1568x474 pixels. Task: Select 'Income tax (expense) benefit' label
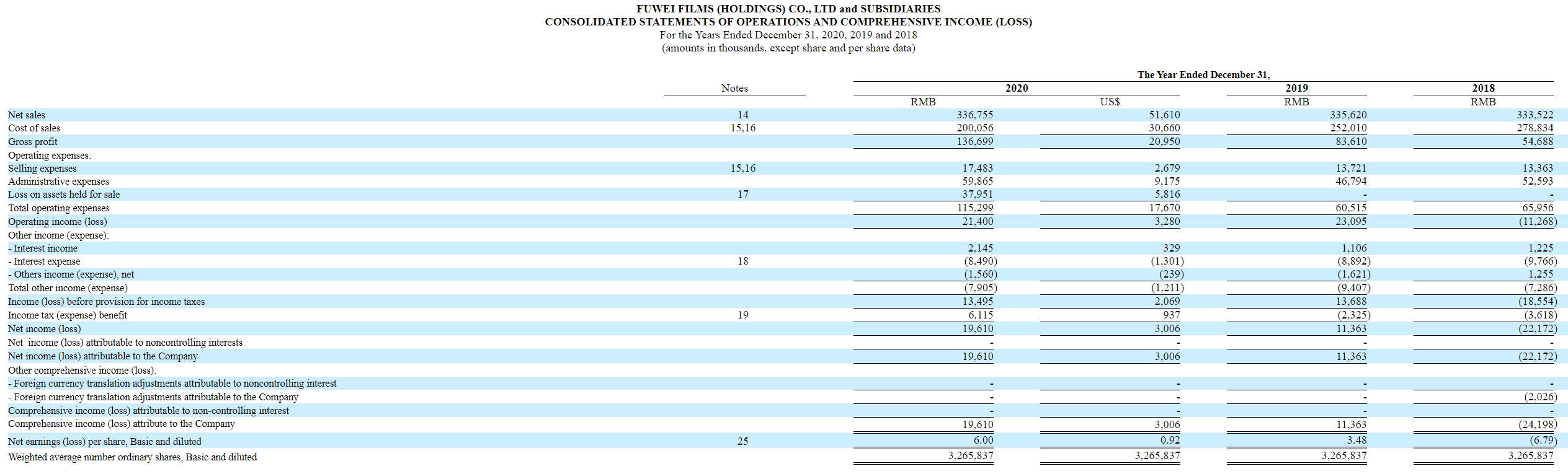68,315
